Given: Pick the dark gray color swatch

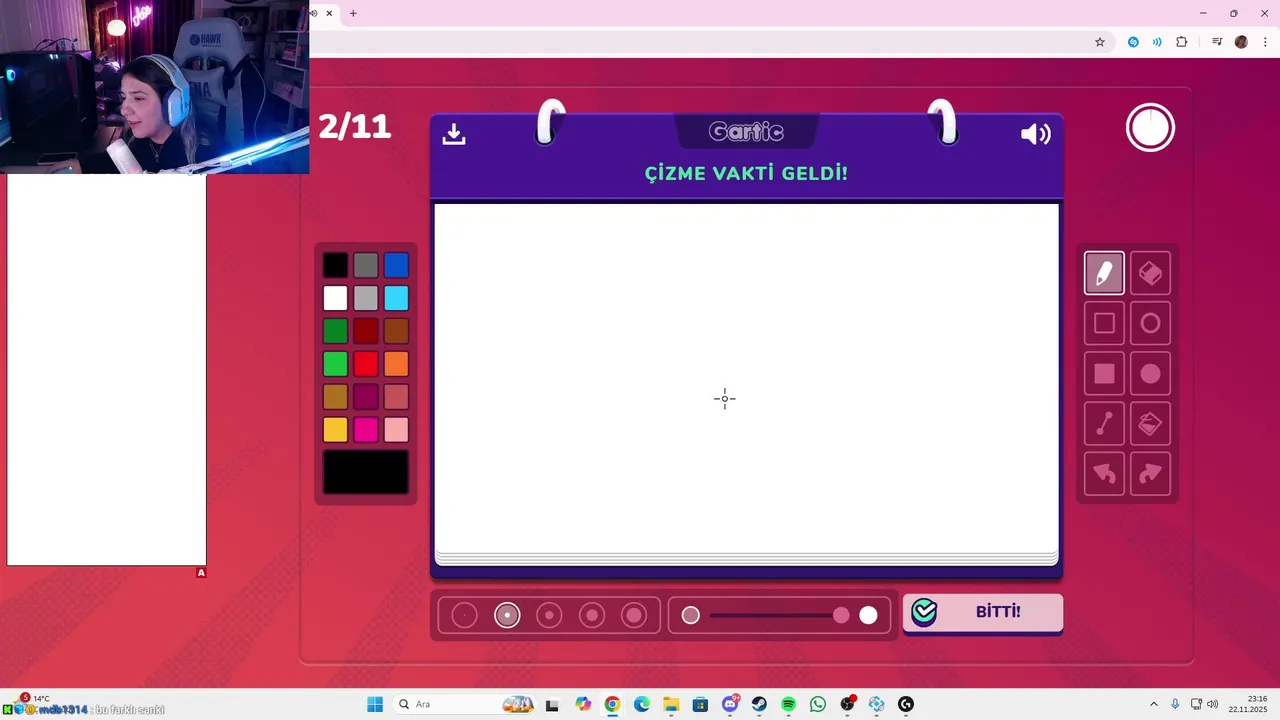Looking at the screenshot, I should click(366, 265).
